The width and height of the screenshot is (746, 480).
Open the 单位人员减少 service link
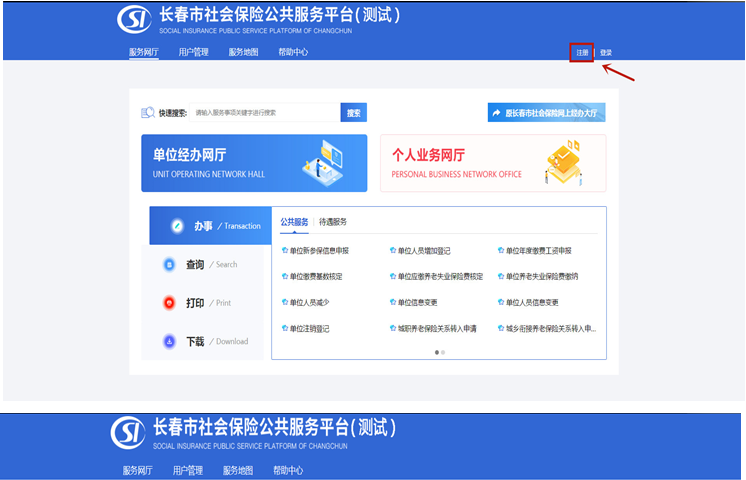pos(309,303)
